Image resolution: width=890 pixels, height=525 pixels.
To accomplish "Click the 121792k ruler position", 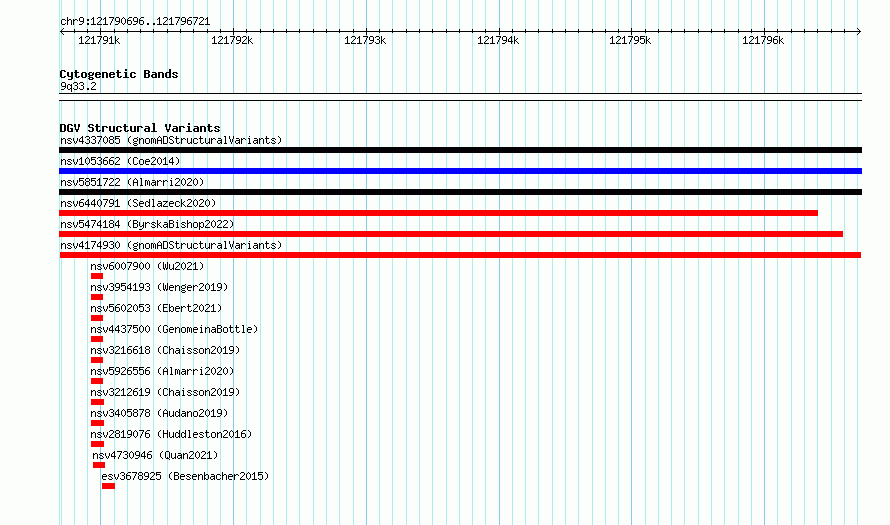I will 232,40.
